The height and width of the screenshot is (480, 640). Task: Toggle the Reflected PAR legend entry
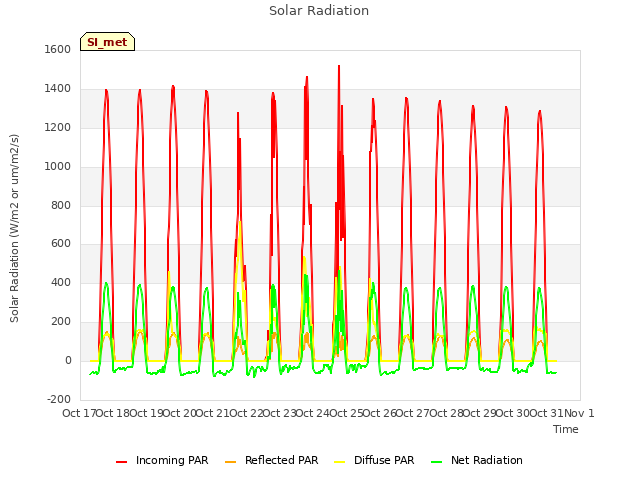271,460
